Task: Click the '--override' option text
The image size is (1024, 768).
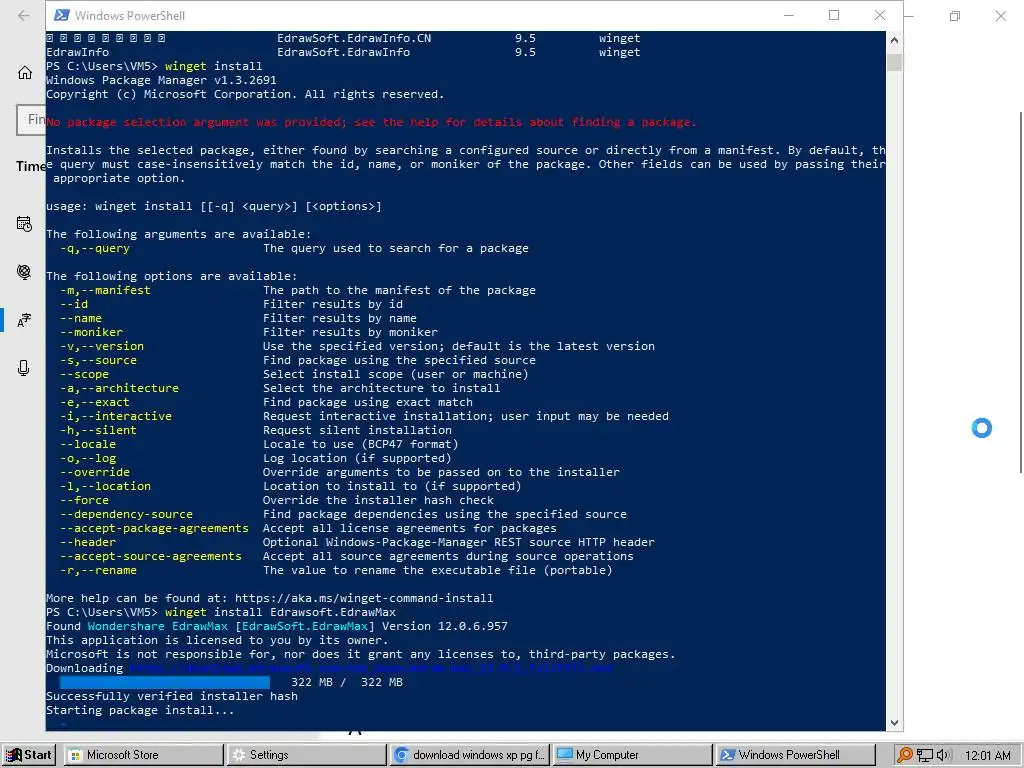Action: click(95, 472)
